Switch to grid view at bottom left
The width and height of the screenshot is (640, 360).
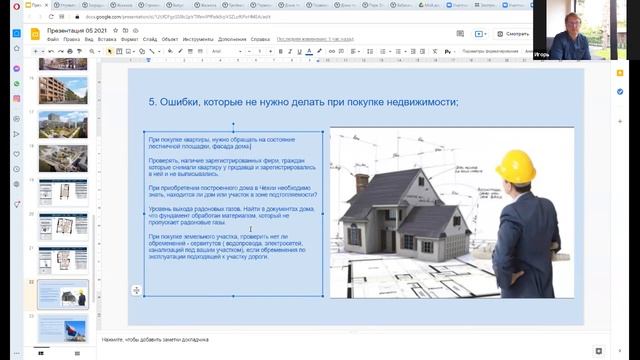(77, 353)
